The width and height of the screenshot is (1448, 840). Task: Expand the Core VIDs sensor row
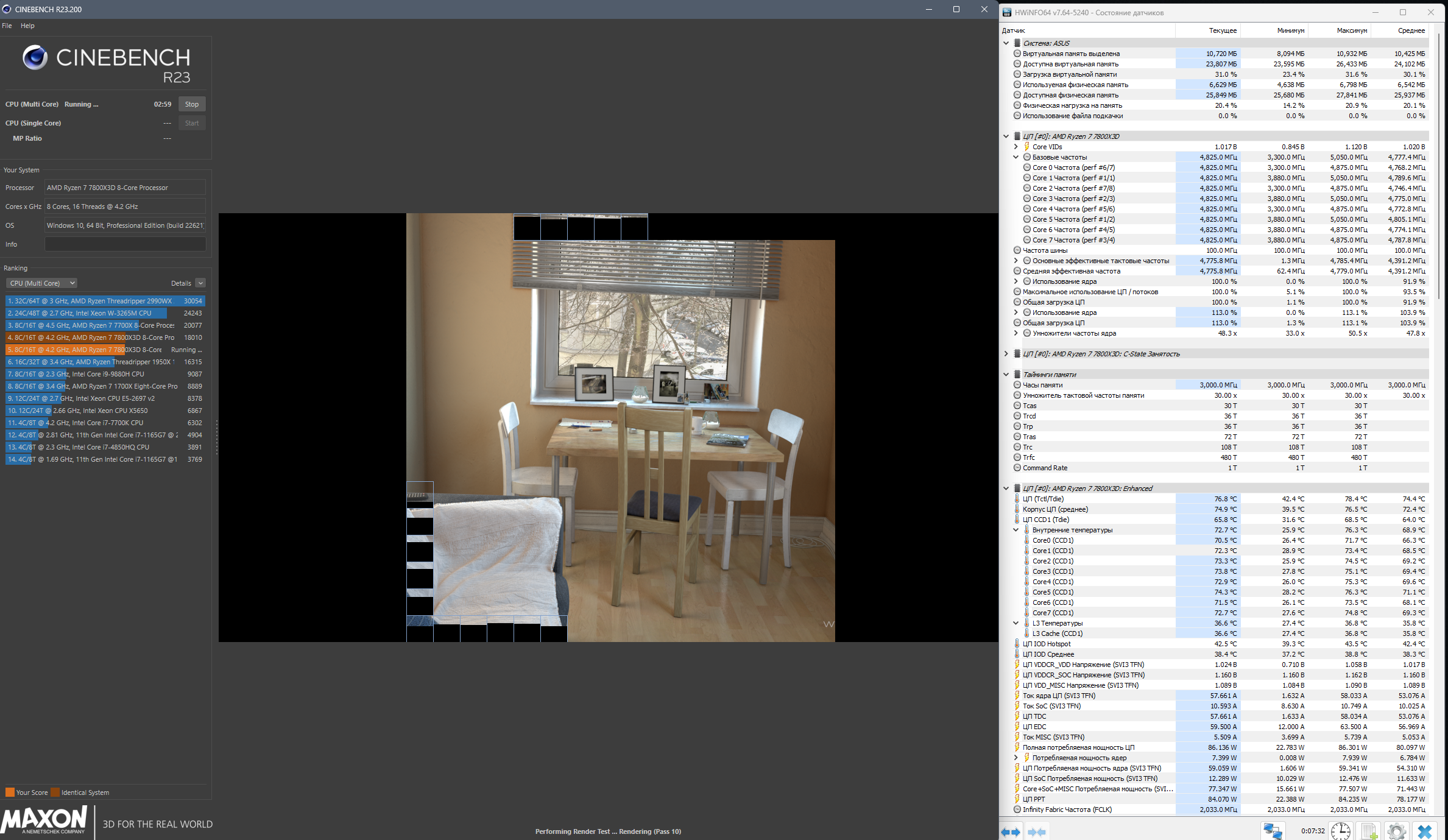[1015, 147]
